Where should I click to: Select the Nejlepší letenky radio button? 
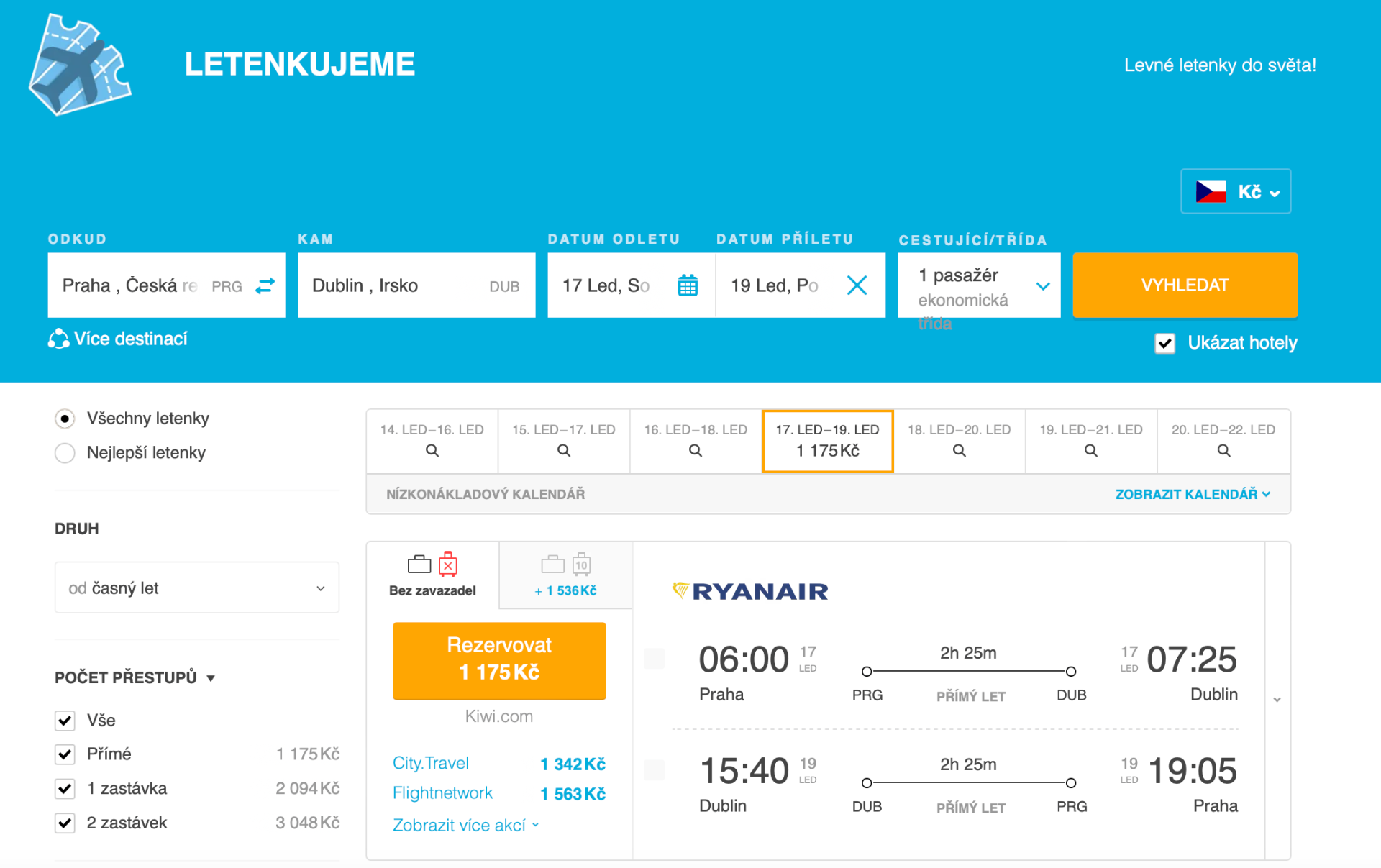click(x=65, y=453)
